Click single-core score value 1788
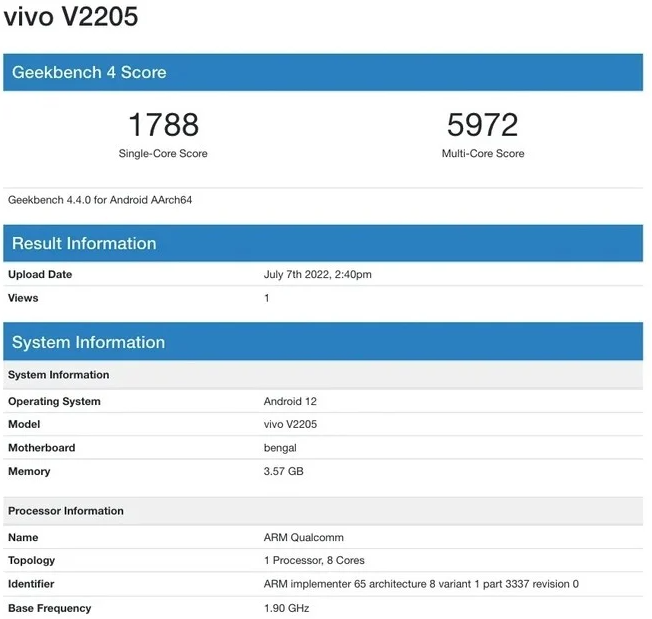This screenshot has height=619, width=652. click(163, 124)
